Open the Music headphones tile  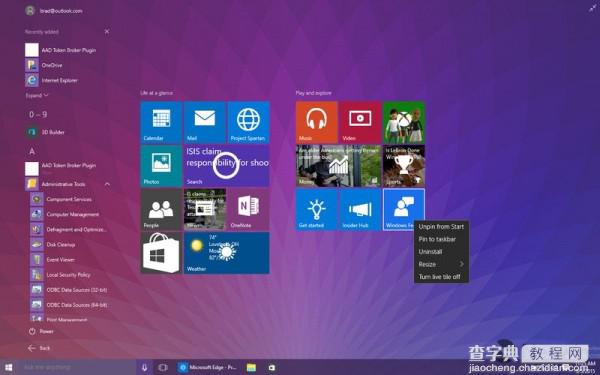[x=316, y=122]
